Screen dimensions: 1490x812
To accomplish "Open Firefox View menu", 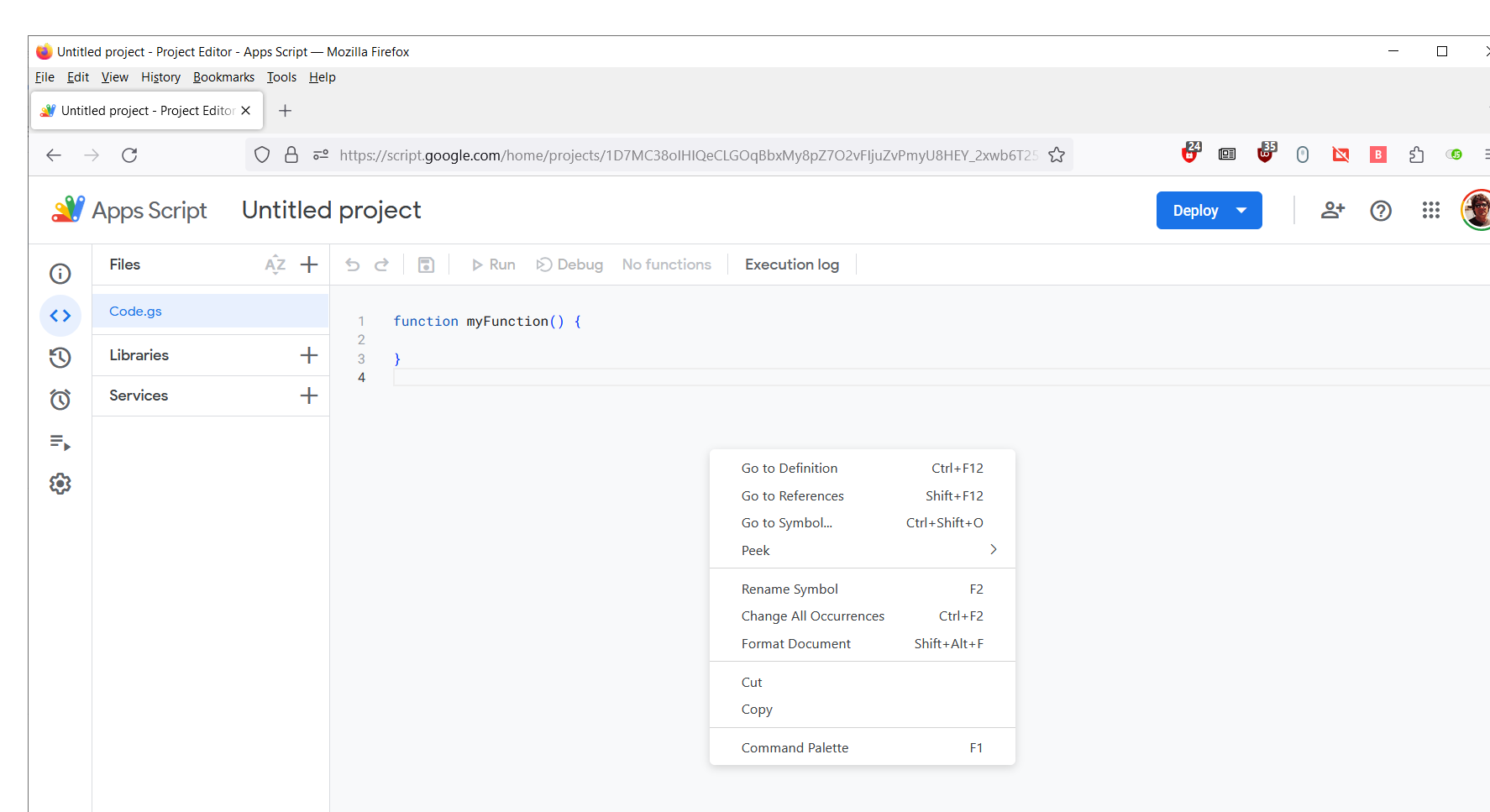I will 115,77.
